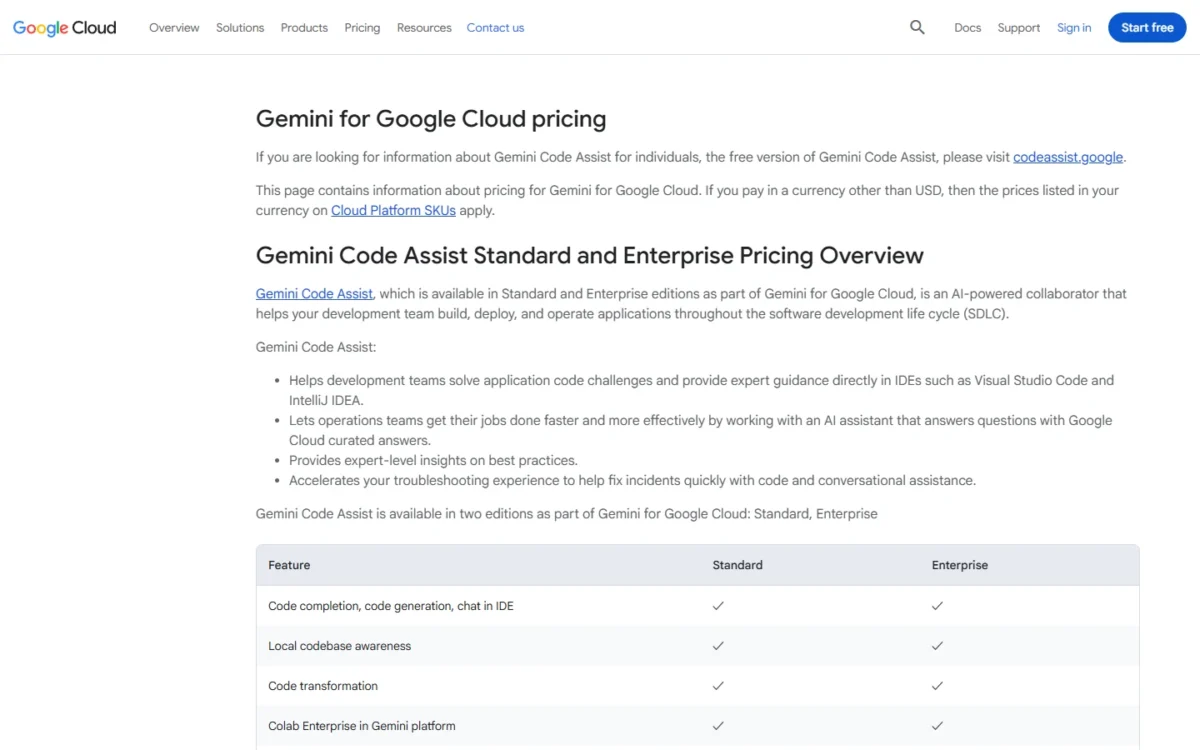Select the Enterprise column header

point(960,565)
